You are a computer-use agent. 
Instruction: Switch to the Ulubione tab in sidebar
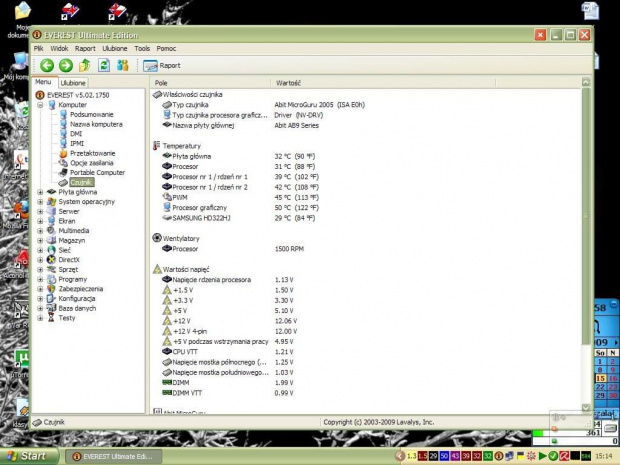(x=73, y=83)
